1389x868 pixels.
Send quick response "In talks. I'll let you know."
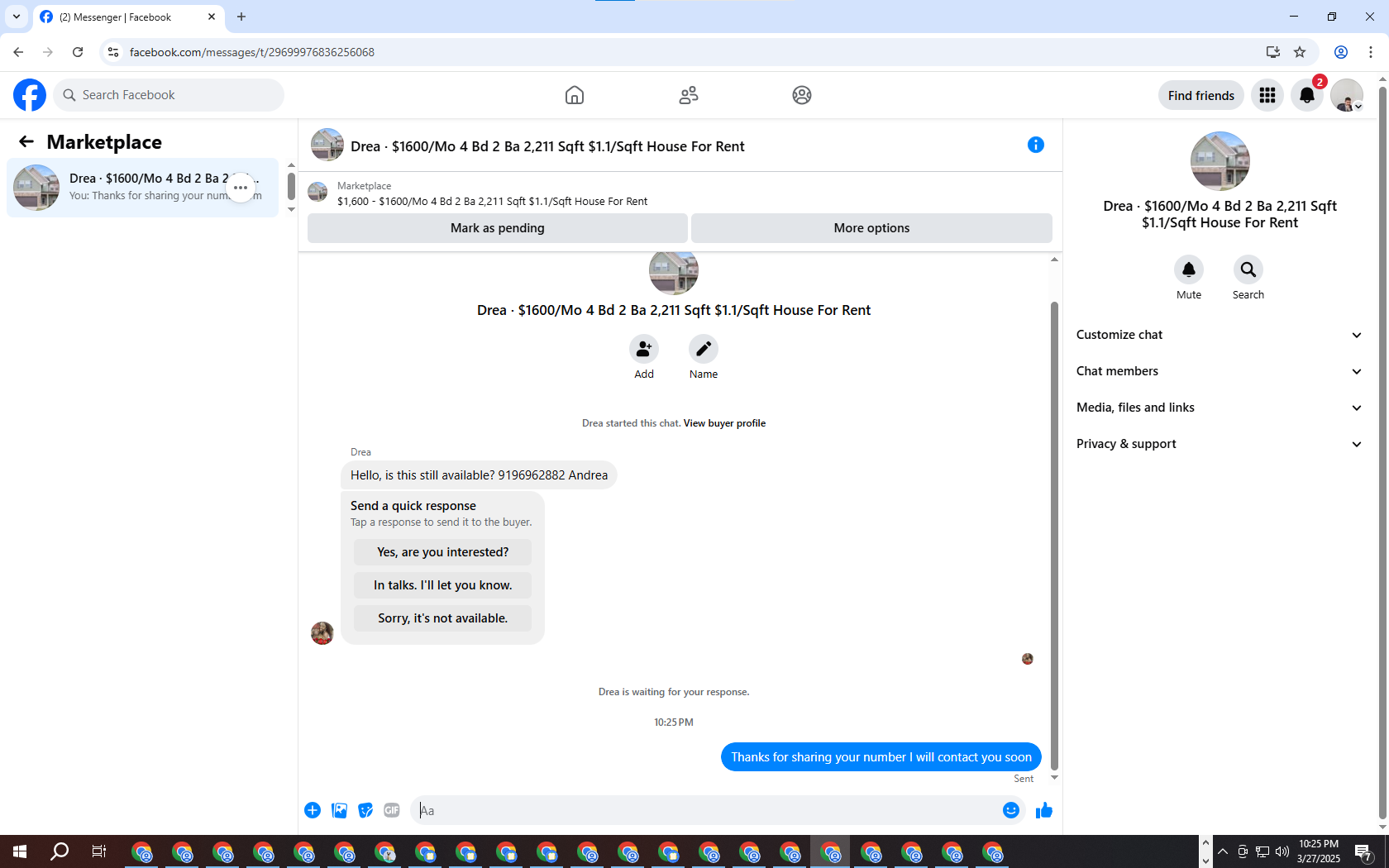[443, 585]
